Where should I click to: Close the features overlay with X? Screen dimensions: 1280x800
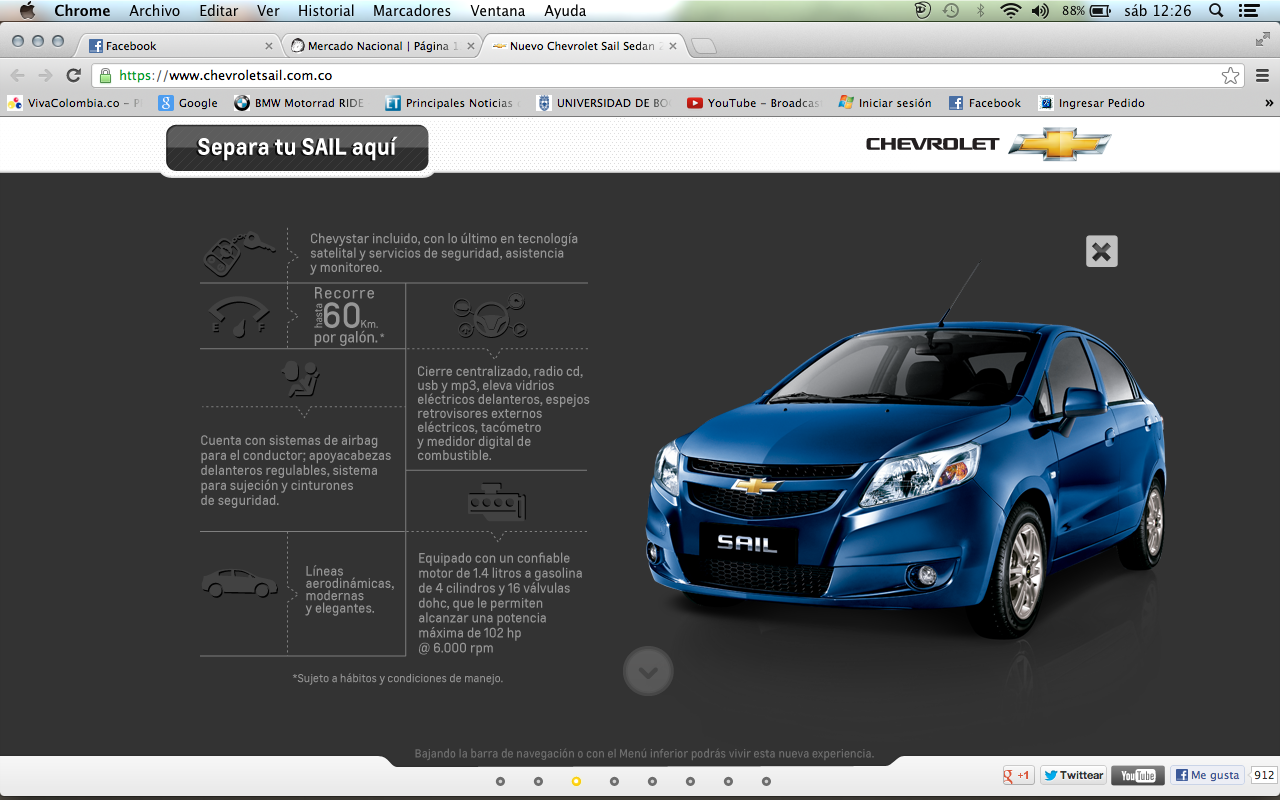click(1102, 251)
